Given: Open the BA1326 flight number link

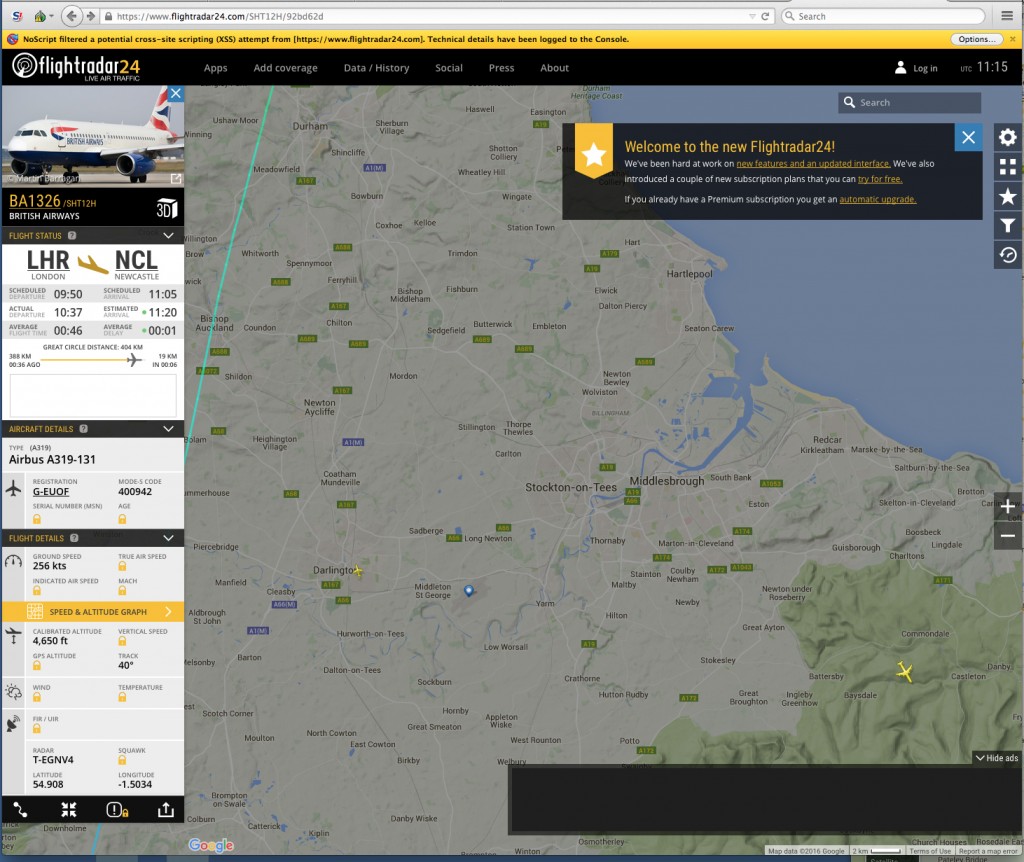Looking at the screenshot, I should [x=35, y=201].
